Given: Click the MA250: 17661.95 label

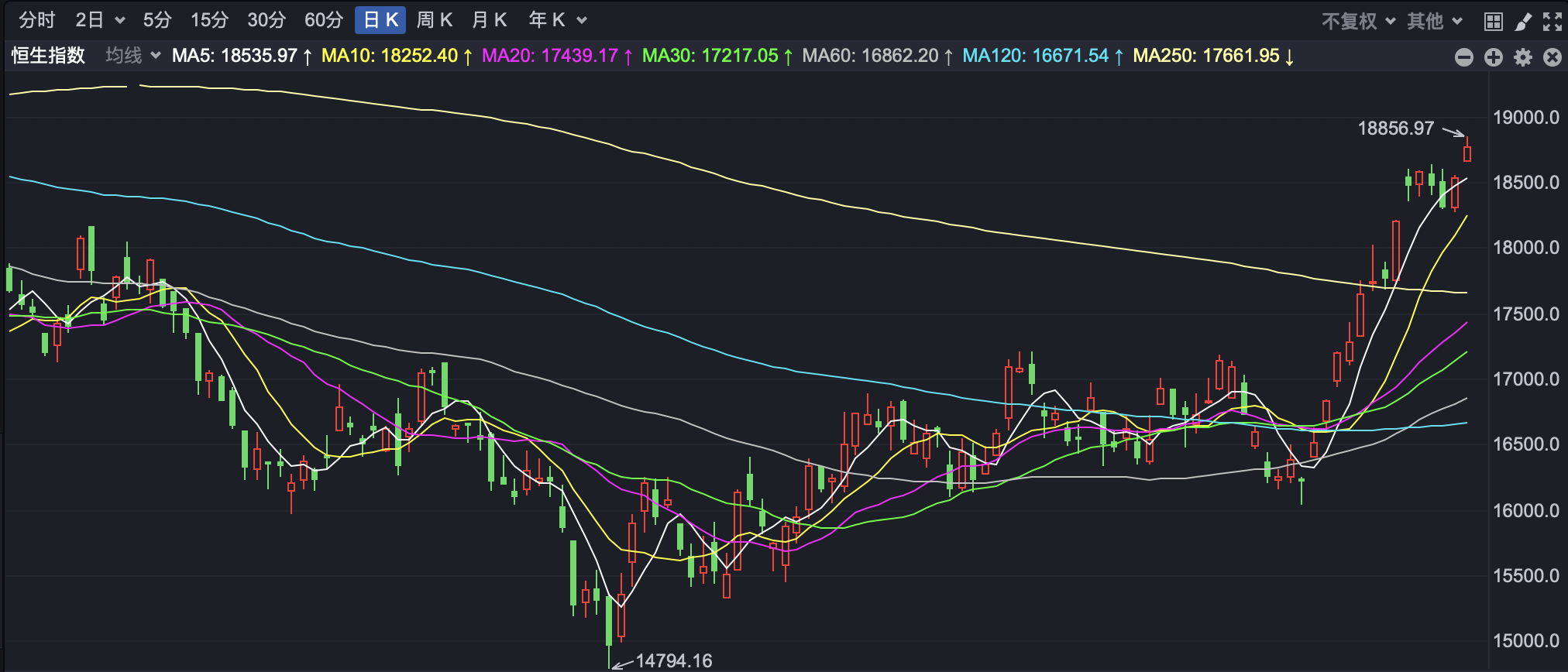Looking at the screenshot, I should point(1213,56).
